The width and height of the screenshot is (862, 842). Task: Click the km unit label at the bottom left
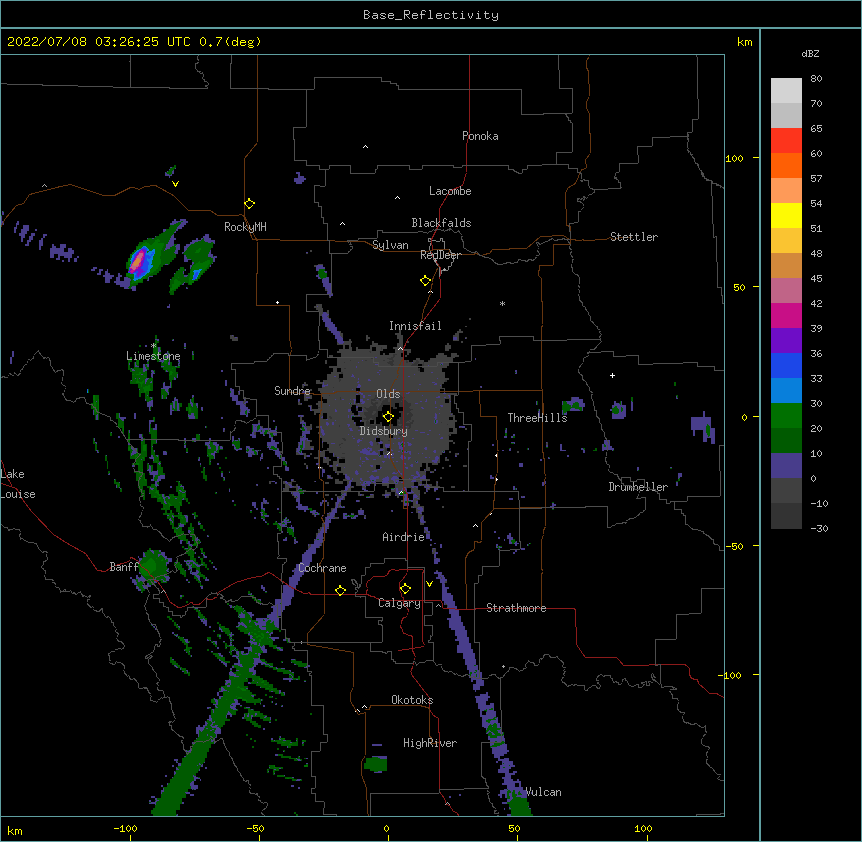[15, 830]
